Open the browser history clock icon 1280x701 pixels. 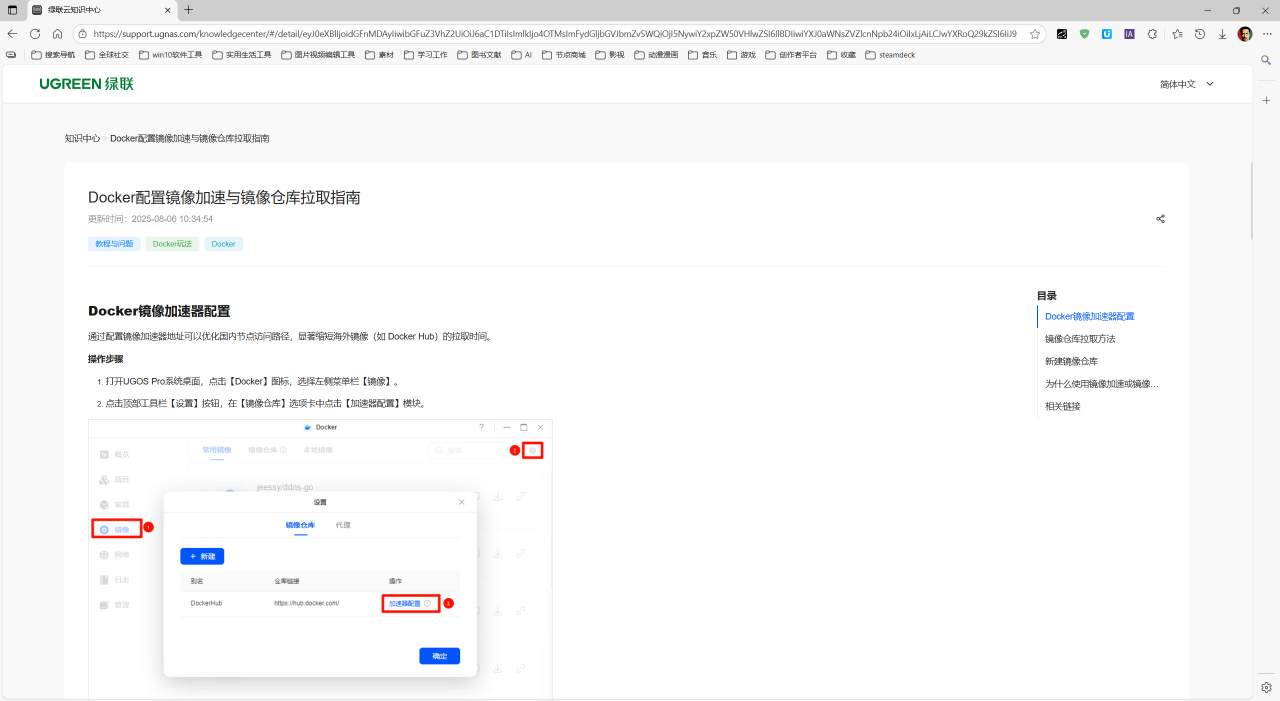[1200, 33]
